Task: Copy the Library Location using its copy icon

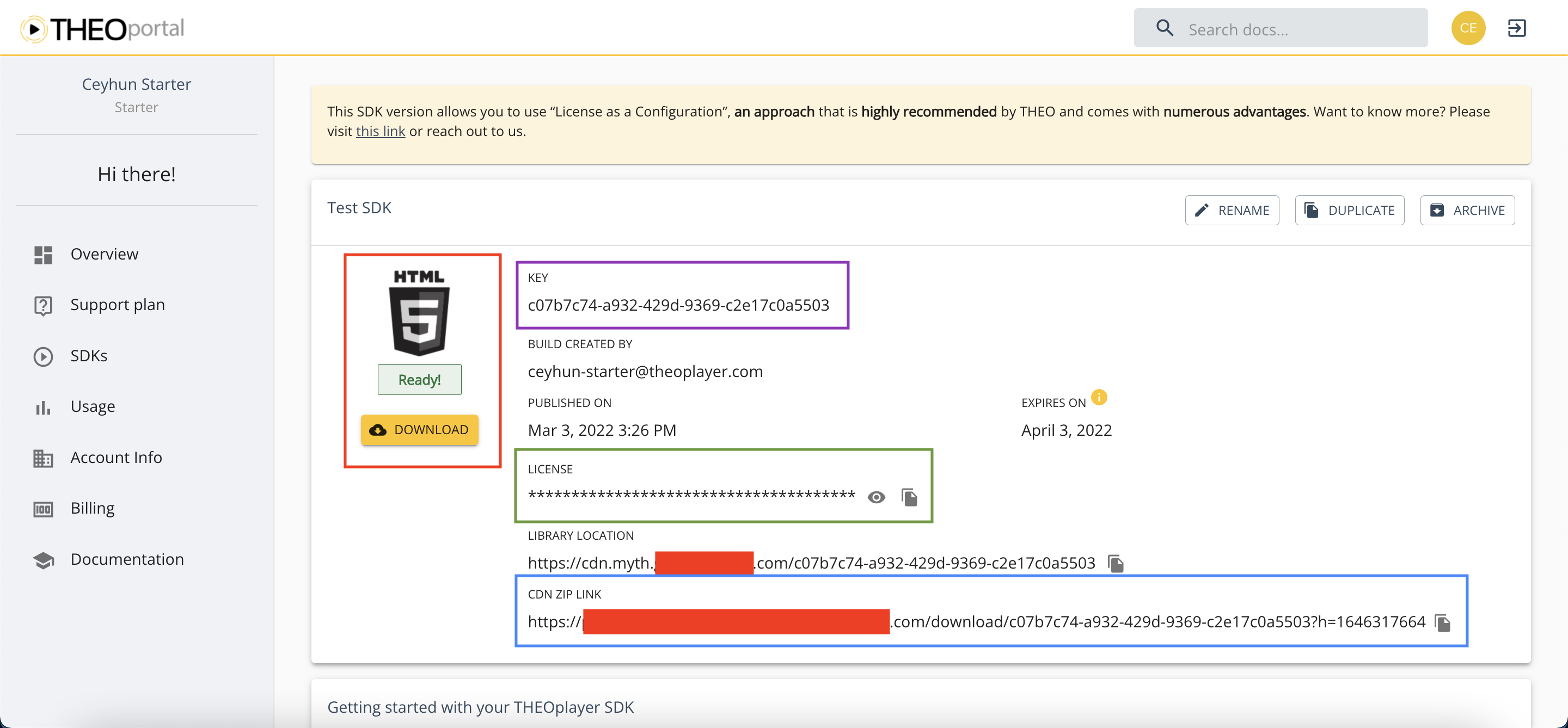Action: point(1116,563)
